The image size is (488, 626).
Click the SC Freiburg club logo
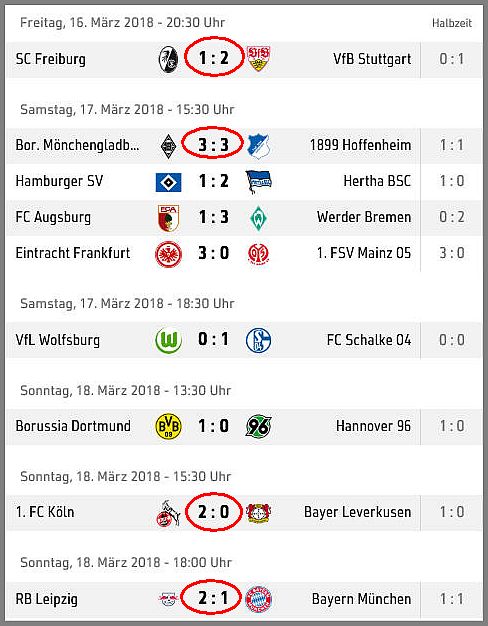point(169,59)
